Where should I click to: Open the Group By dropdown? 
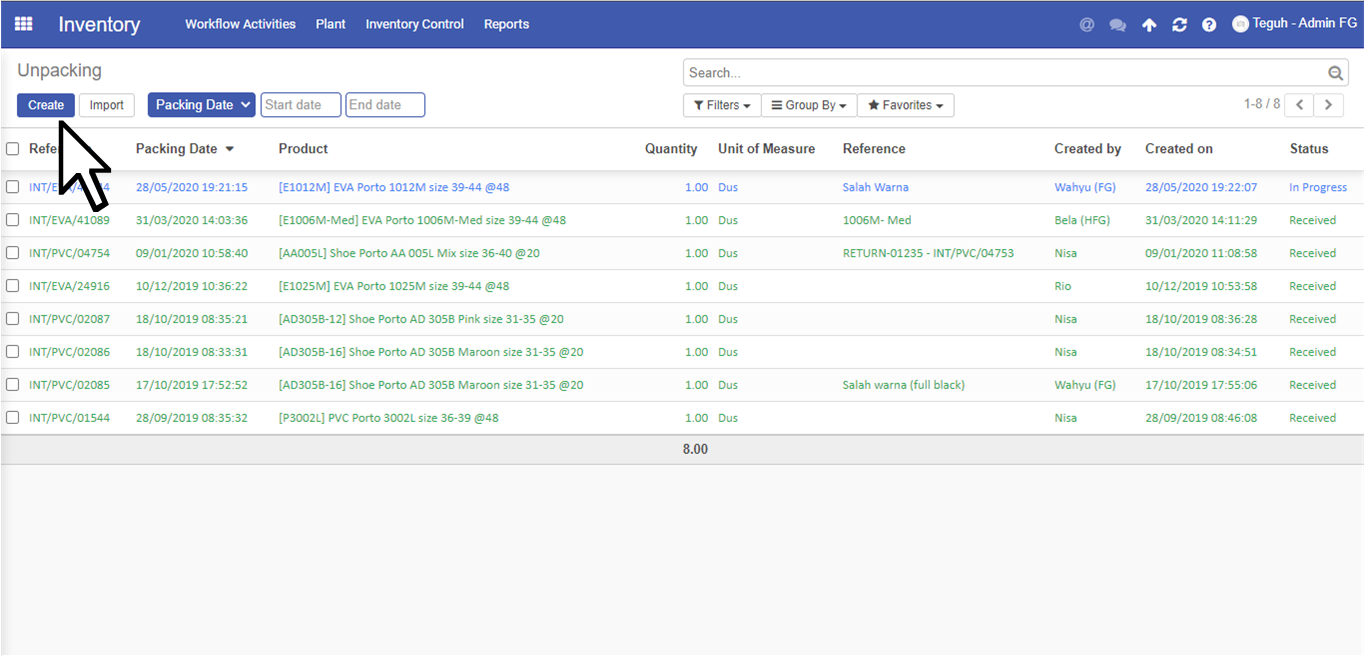[x=809, y=105]
